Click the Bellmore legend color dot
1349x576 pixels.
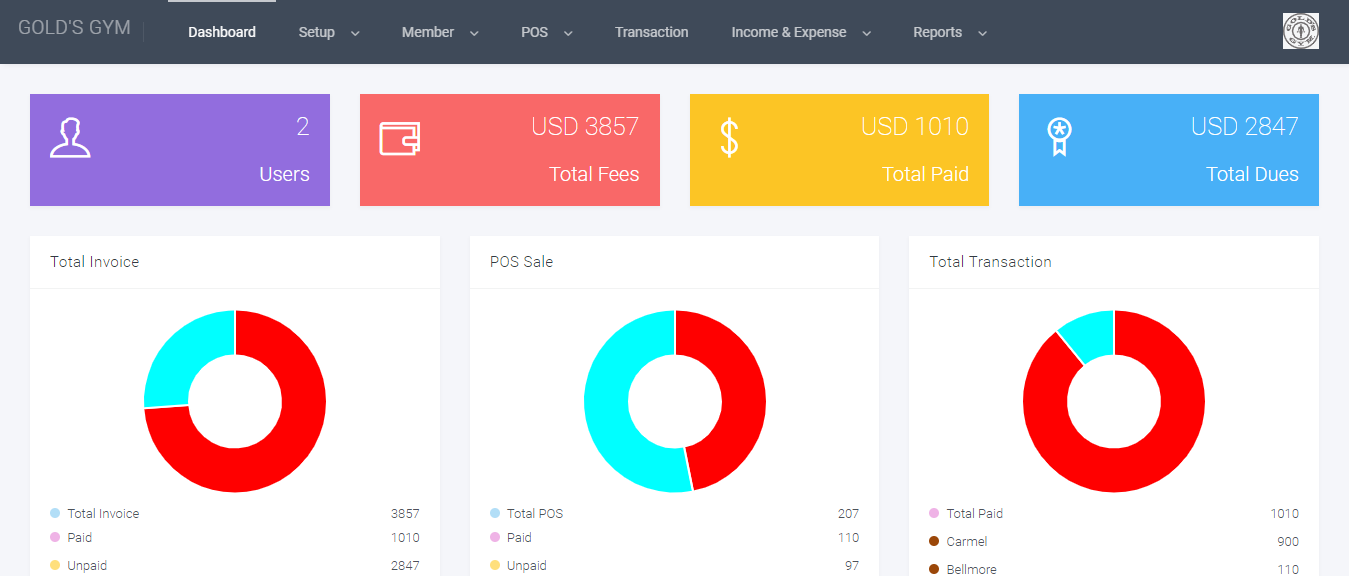pos(934,569)
